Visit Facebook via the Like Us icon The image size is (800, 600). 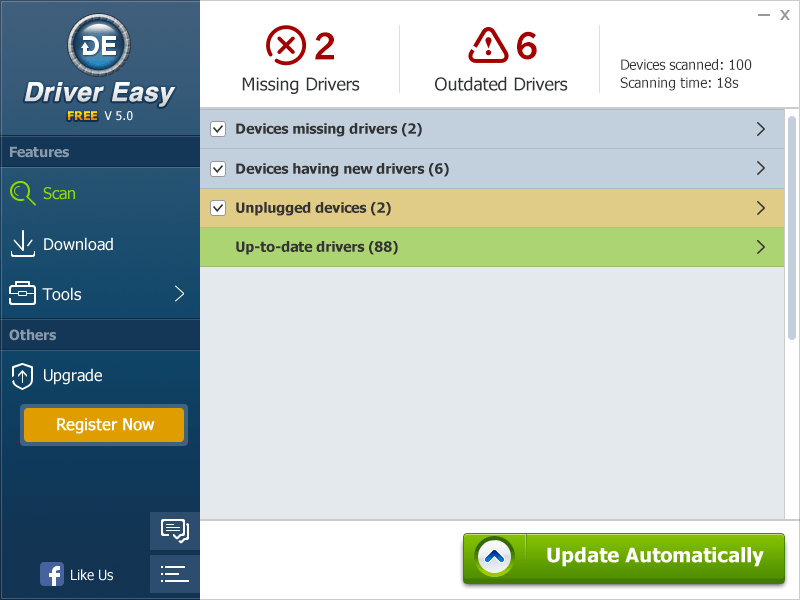point(52,574)
